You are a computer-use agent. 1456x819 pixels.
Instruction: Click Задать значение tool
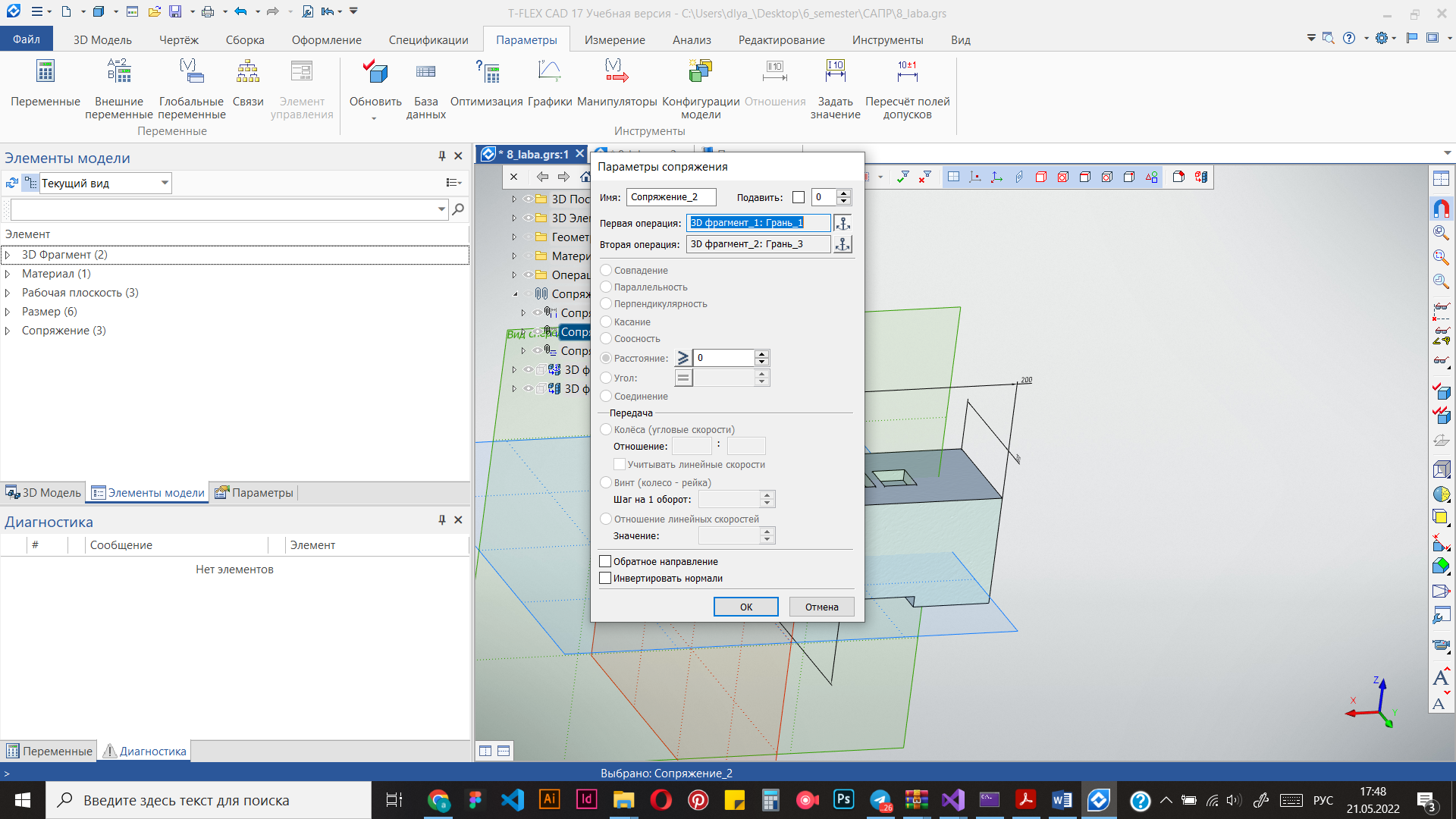(835, 89)
